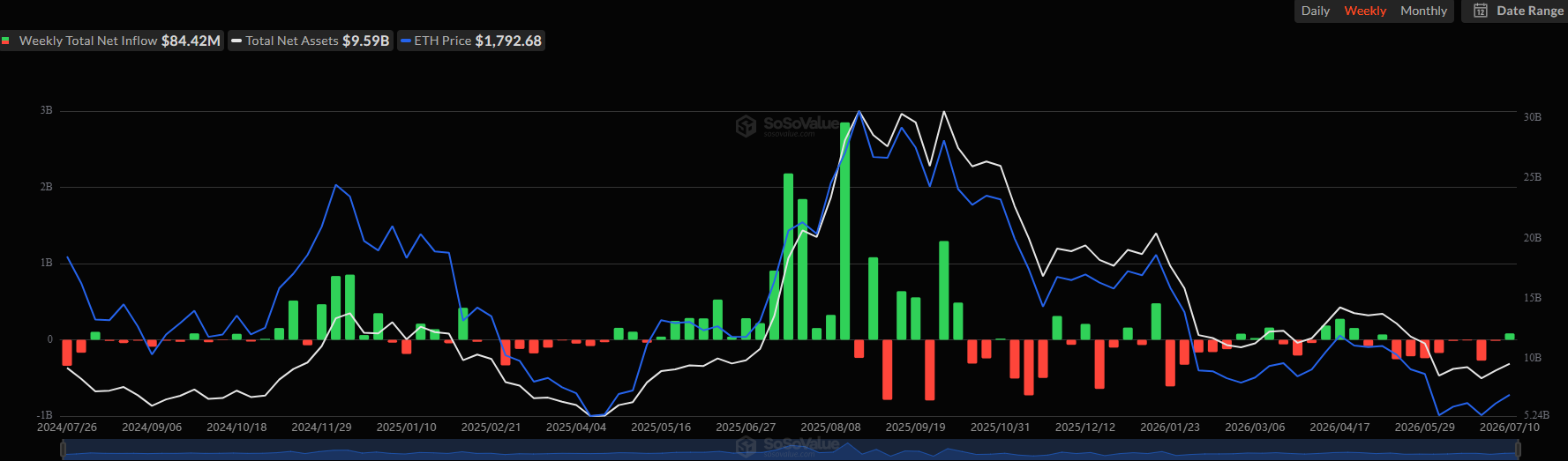Click the 30B right axis label
Screen dimensions: 1568x461
[1533, 117]
